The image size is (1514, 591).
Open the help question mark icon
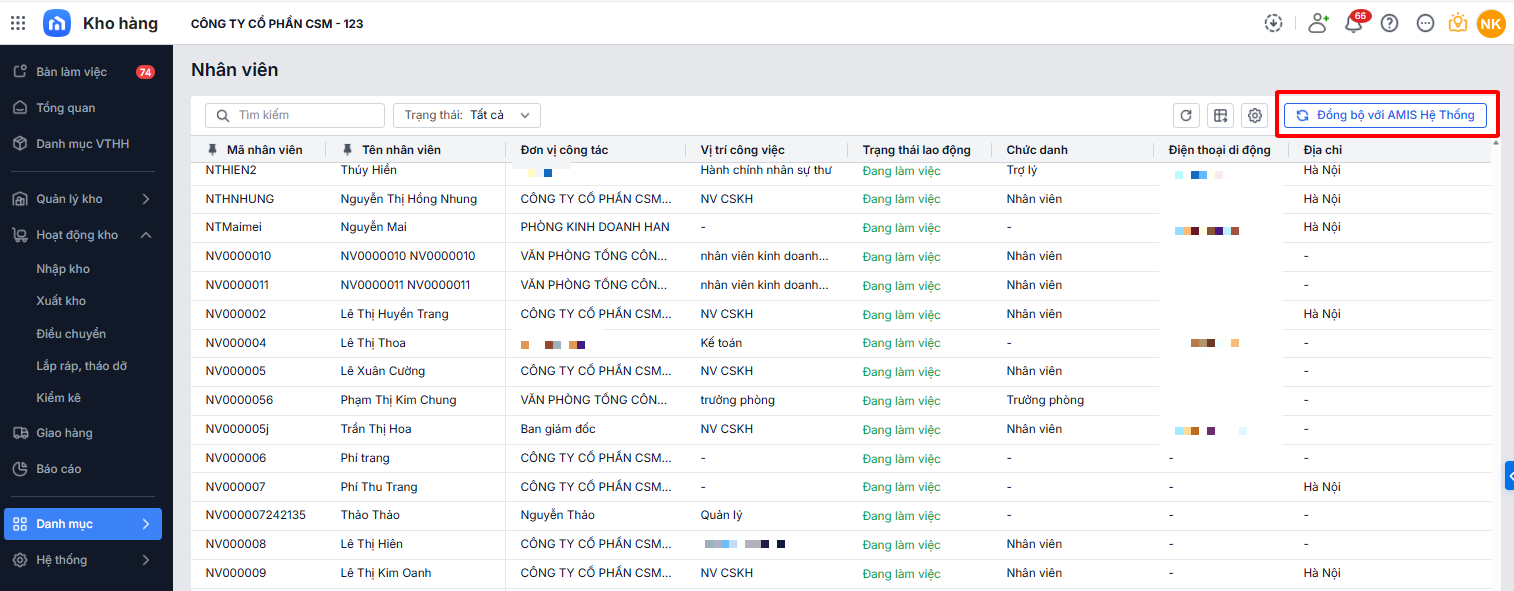(1389, 23)
